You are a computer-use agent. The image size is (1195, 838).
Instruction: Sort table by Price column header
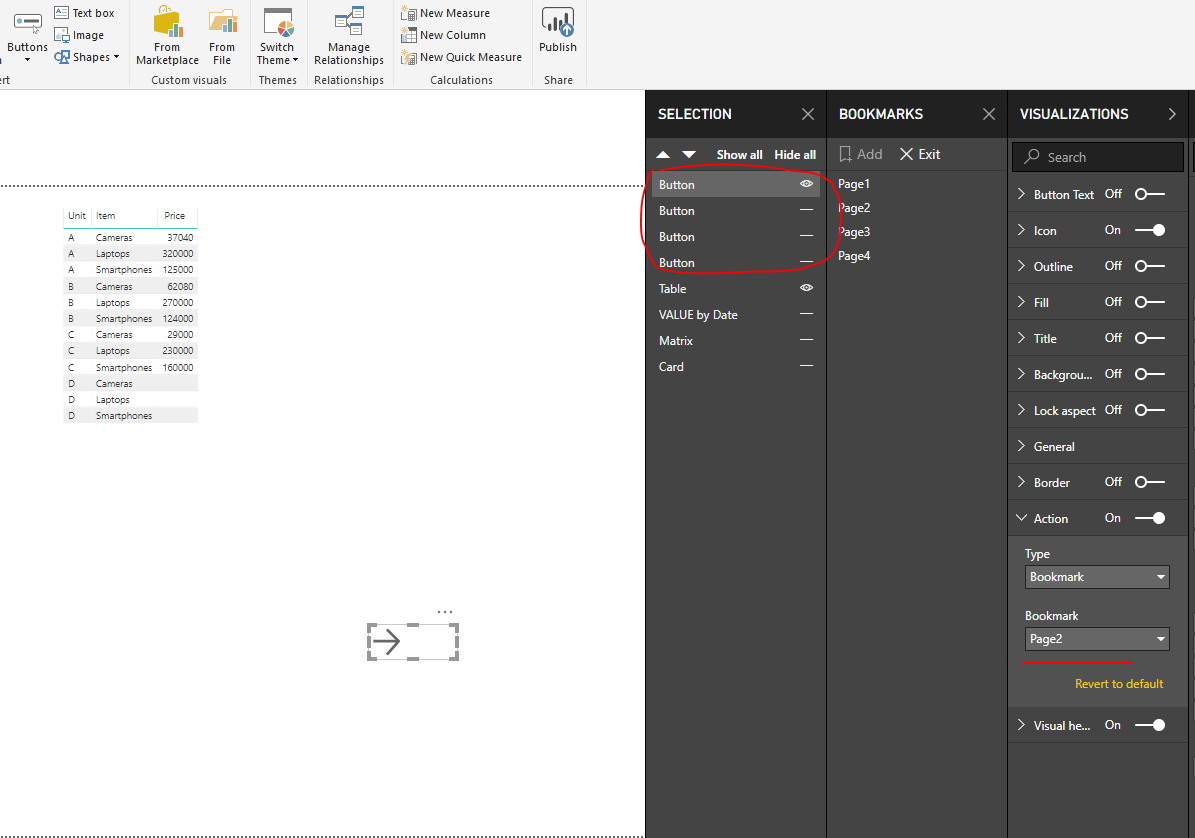click(x=175, y=216)
